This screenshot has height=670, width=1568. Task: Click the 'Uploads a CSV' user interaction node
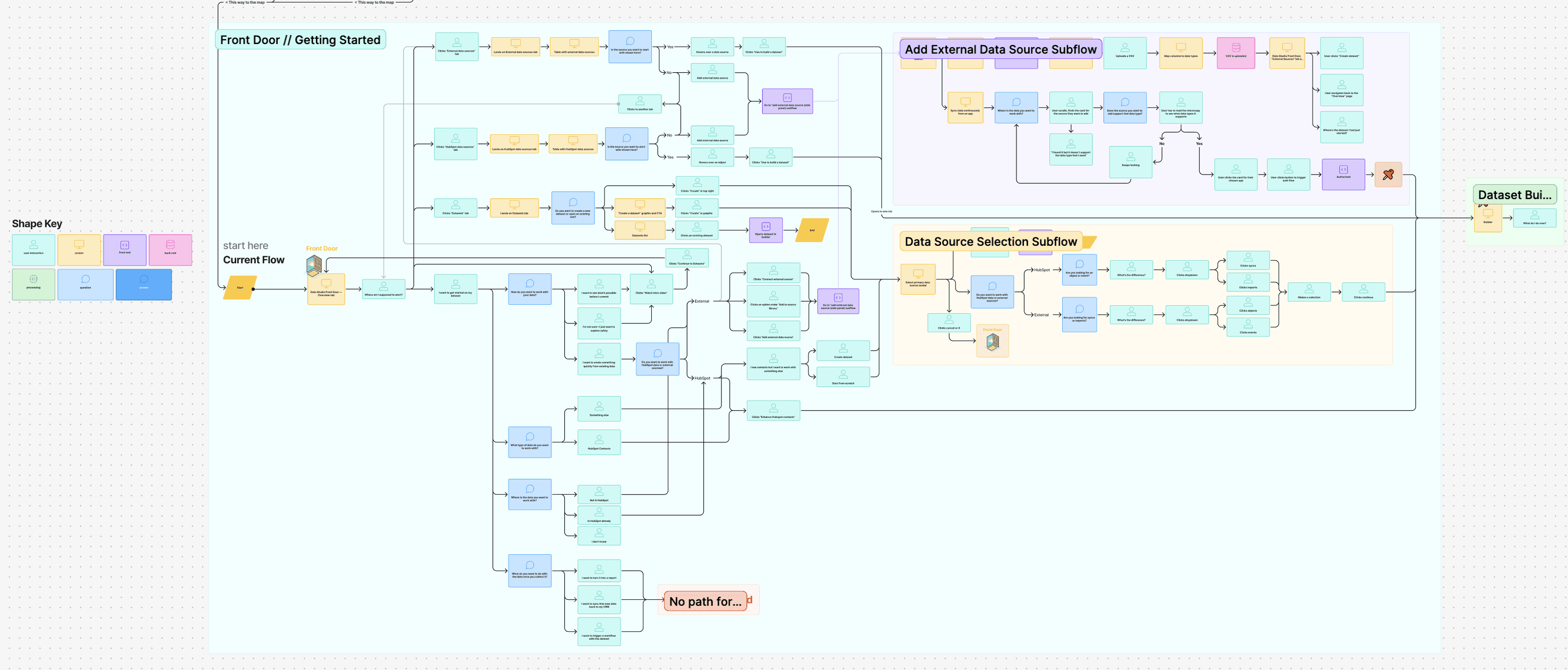(1124, 53)
